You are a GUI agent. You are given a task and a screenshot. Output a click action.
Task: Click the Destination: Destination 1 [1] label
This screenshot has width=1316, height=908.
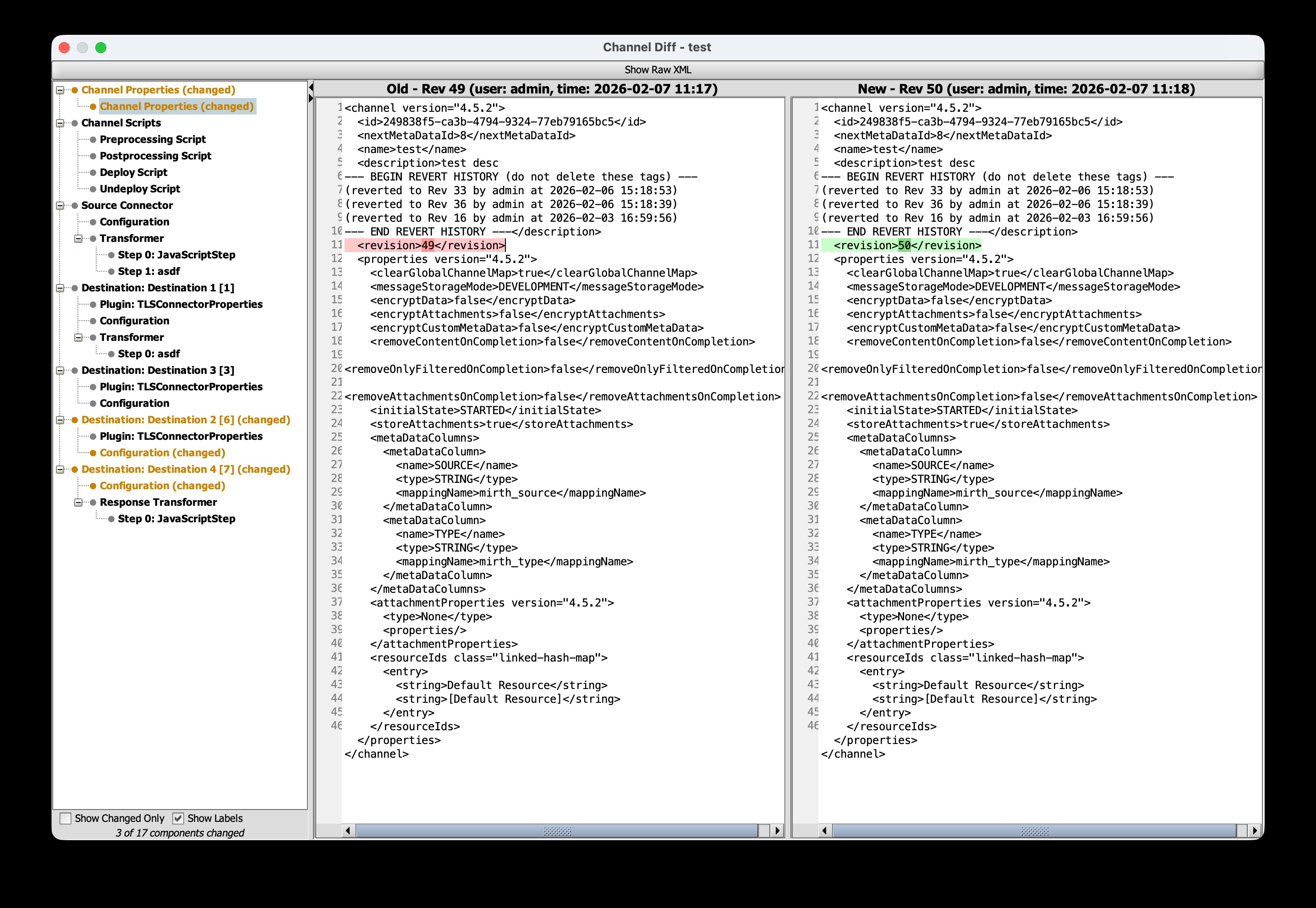[x=158, y=288]
